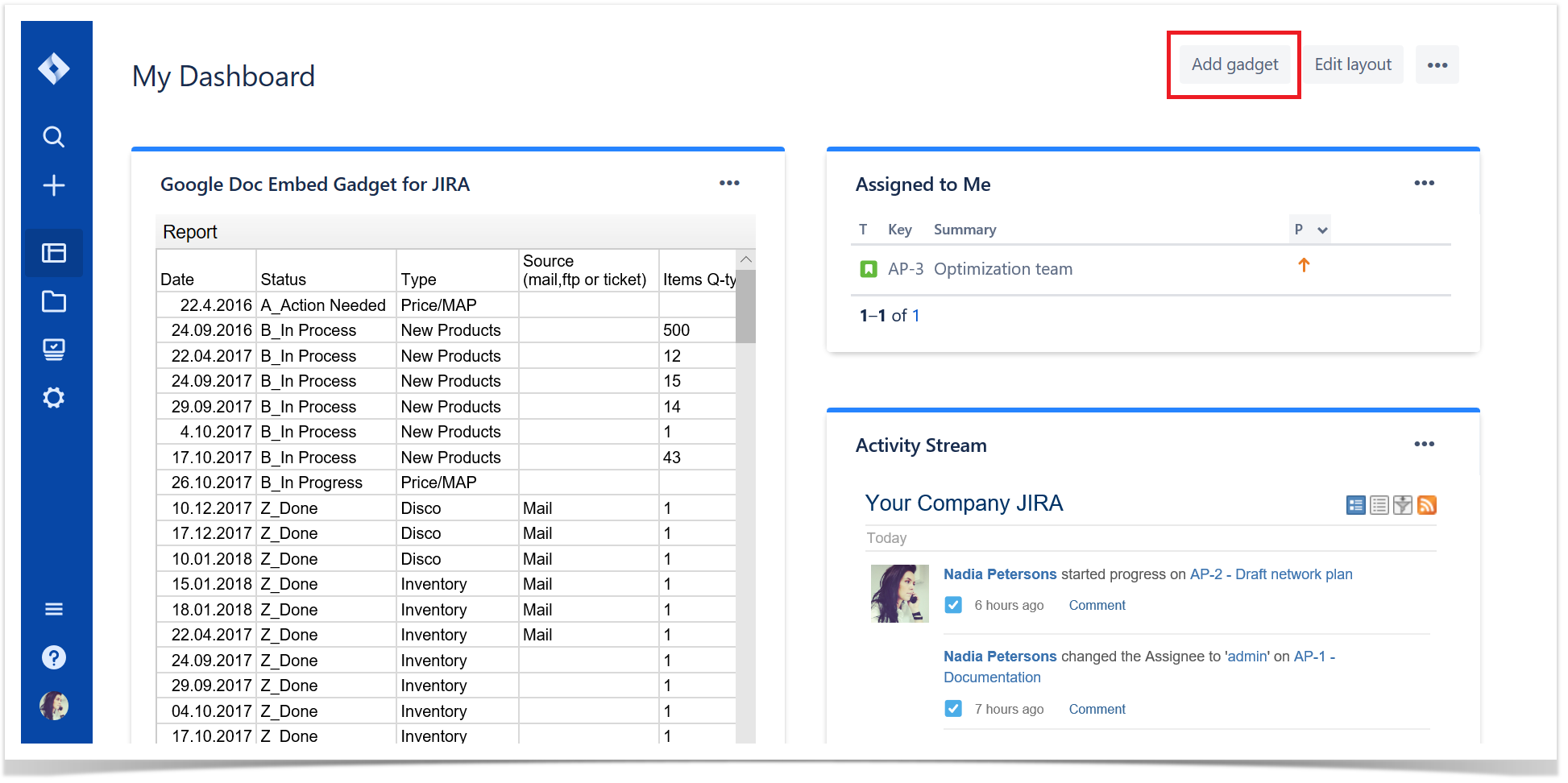Screen dimensions: 1568x783
Task: Click the AP-3 story type icon
Action: click(869, 269)
